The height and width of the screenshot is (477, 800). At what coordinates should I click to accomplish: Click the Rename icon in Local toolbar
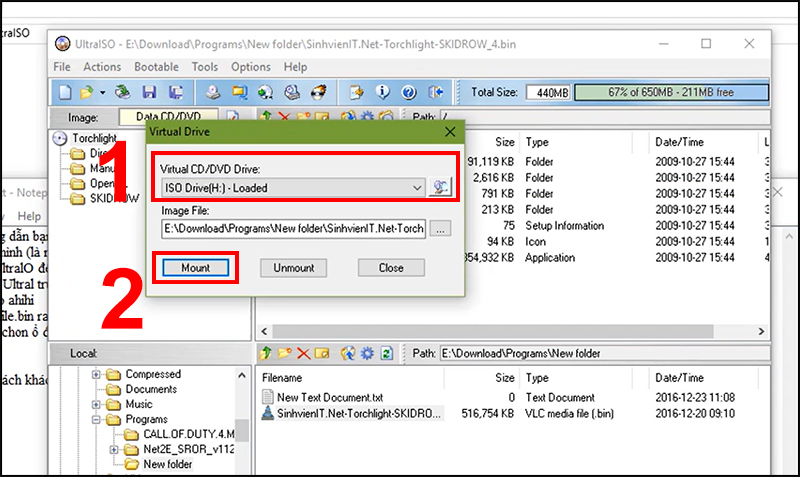(x=322, y=353)
